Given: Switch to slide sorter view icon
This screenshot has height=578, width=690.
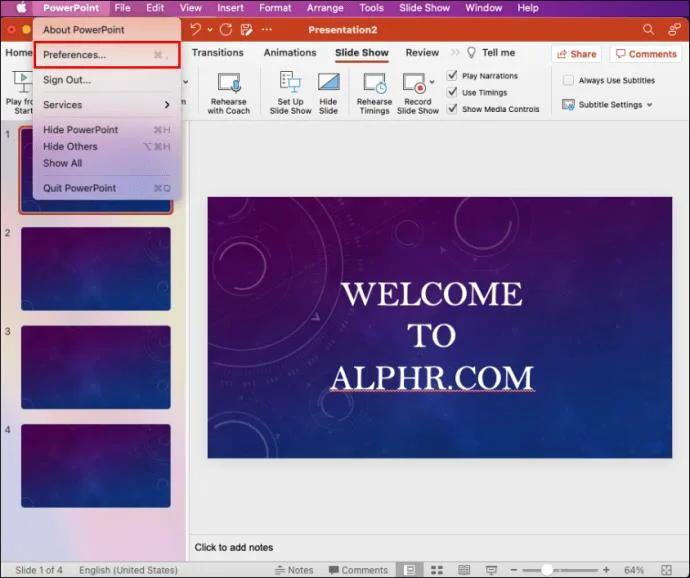Looking at the screenshot, I should [437, 570].
